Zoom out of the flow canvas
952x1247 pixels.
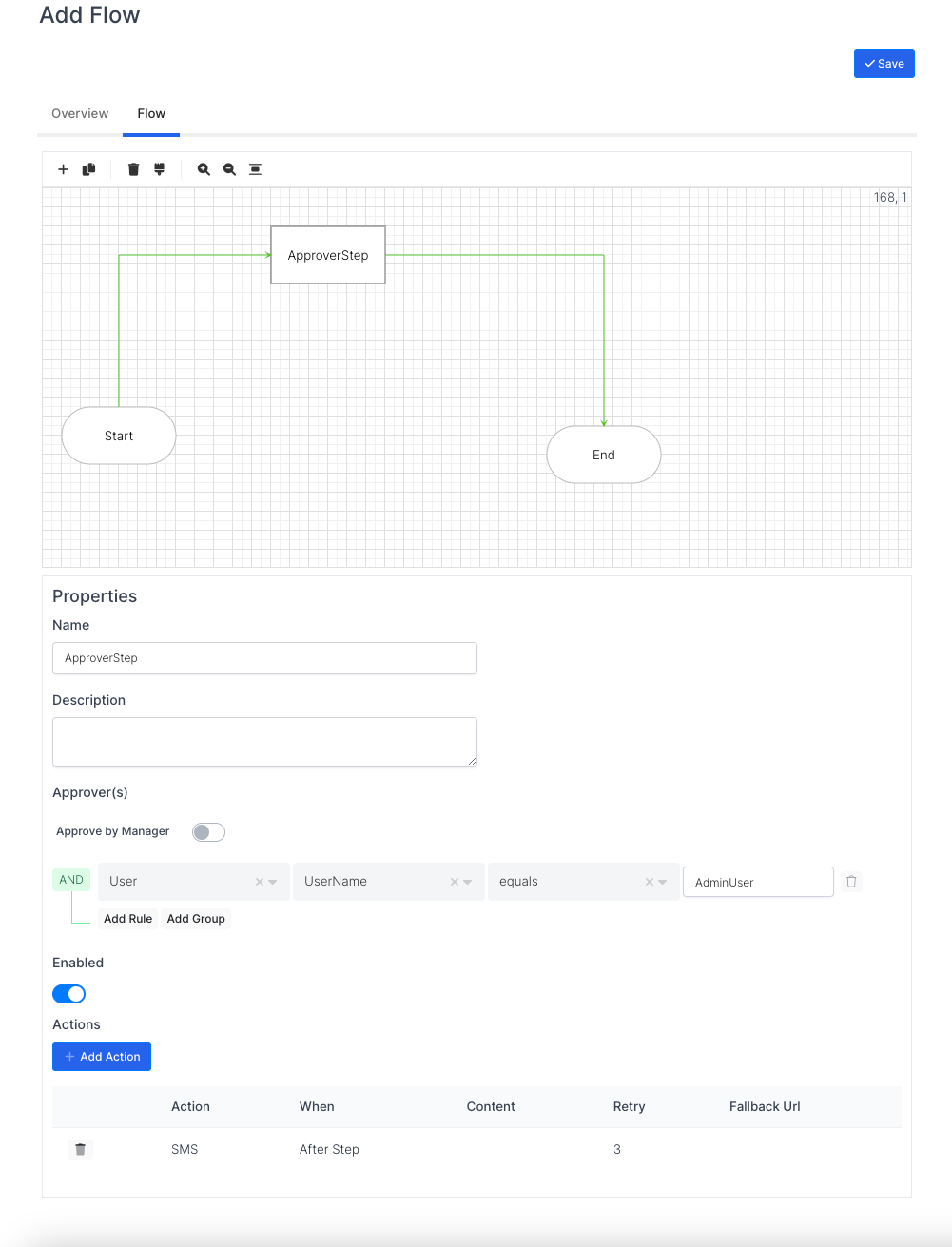(229, 169)
